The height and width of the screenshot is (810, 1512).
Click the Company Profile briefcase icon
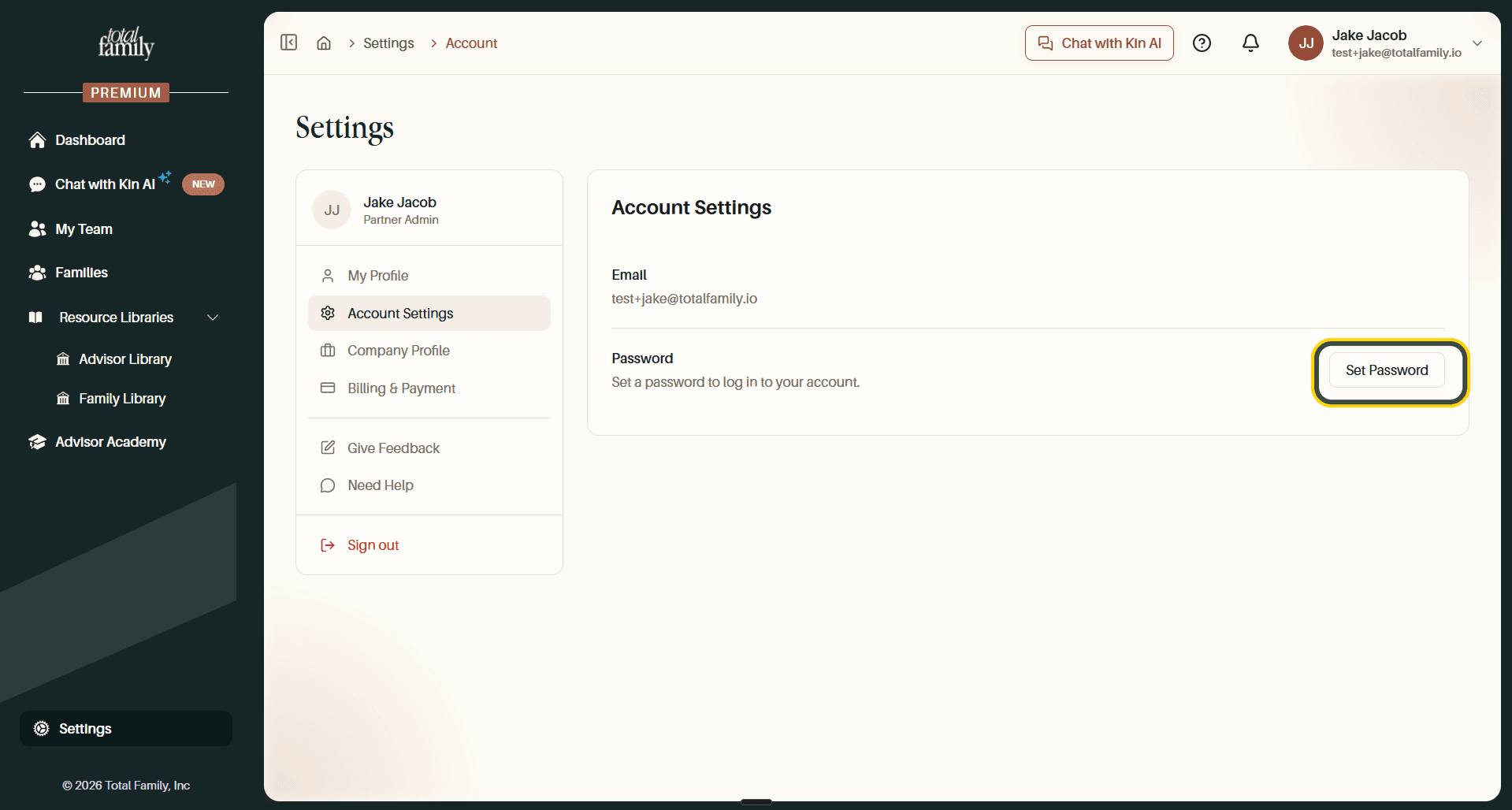328,351
